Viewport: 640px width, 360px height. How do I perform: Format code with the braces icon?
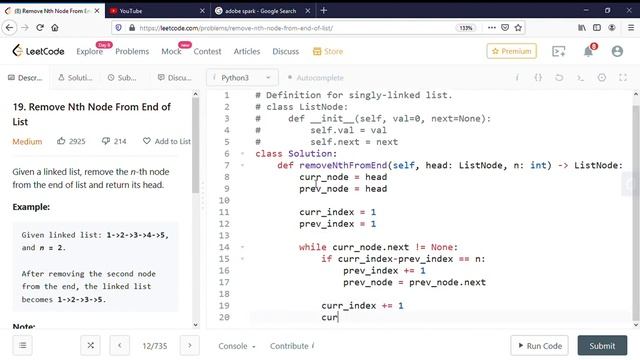click(x=538, y=77)
